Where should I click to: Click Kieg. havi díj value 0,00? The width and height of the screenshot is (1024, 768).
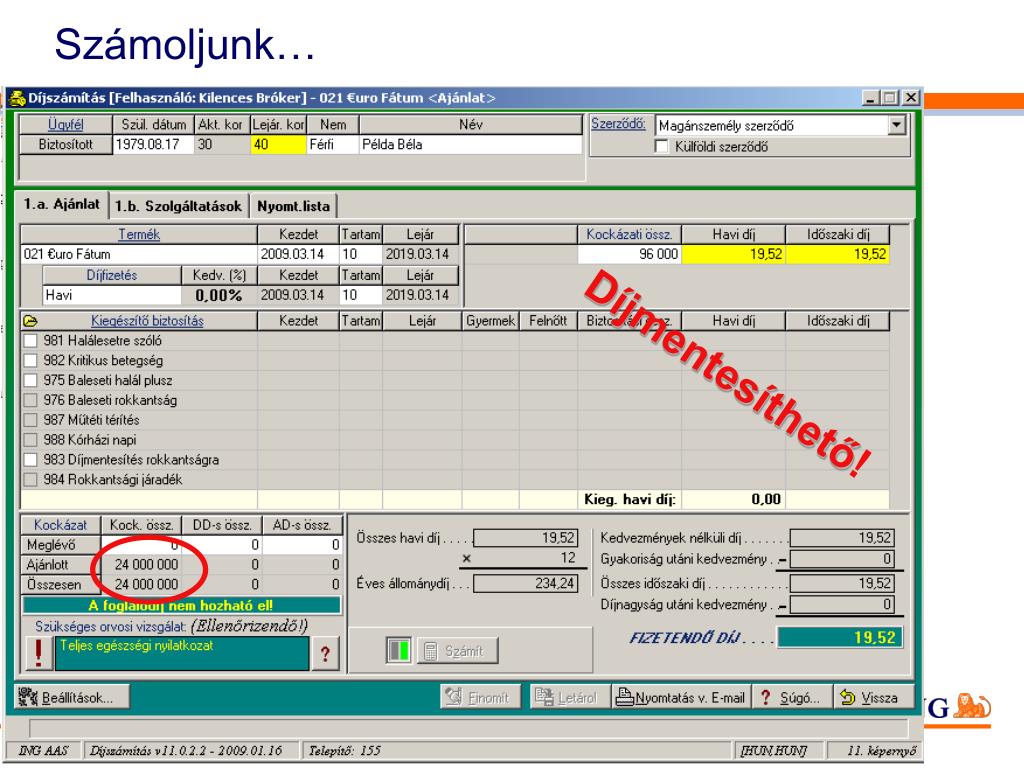(x=733, y=500)
